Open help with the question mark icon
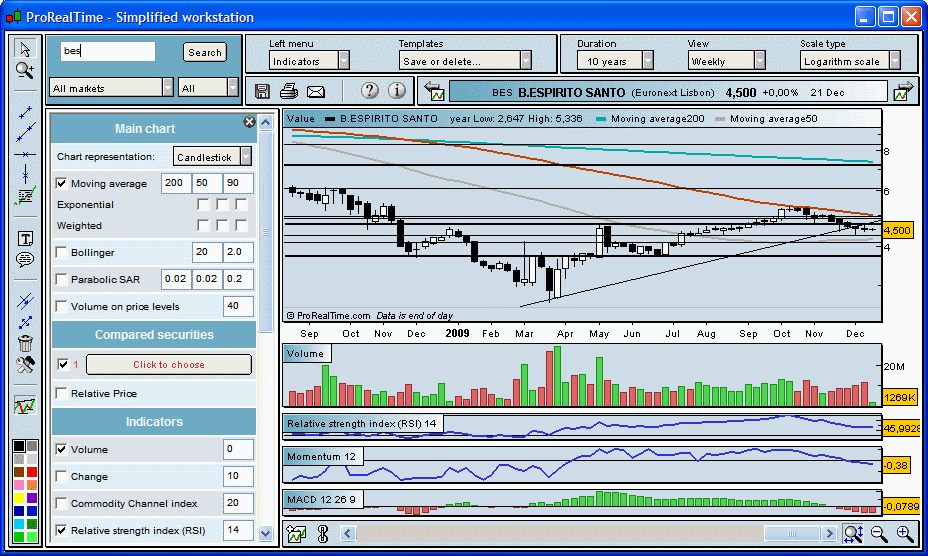This screenshot has width=928, height=556. (x=370, y=91)
